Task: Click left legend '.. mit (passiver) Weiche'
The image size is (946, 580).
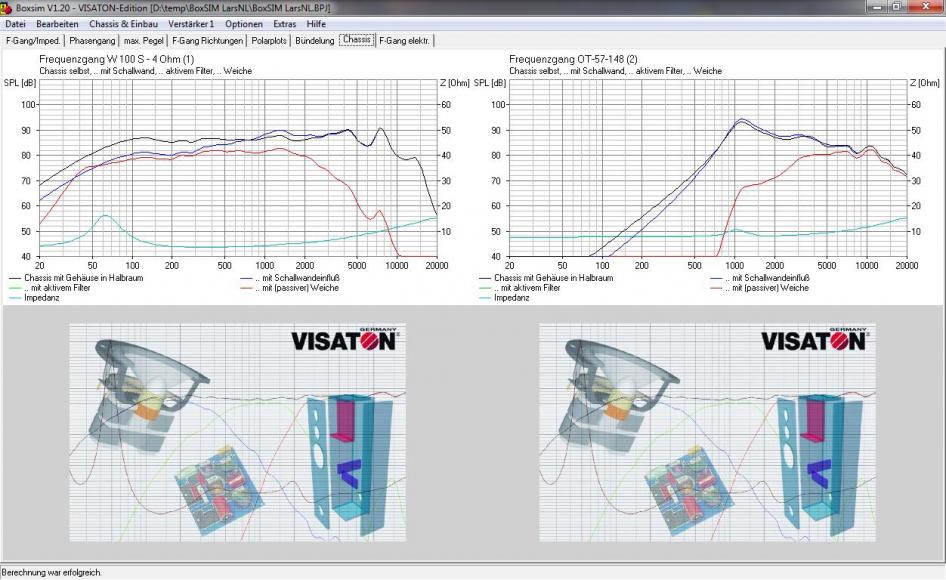Action: pyautogui.click(x=296, y=288)
